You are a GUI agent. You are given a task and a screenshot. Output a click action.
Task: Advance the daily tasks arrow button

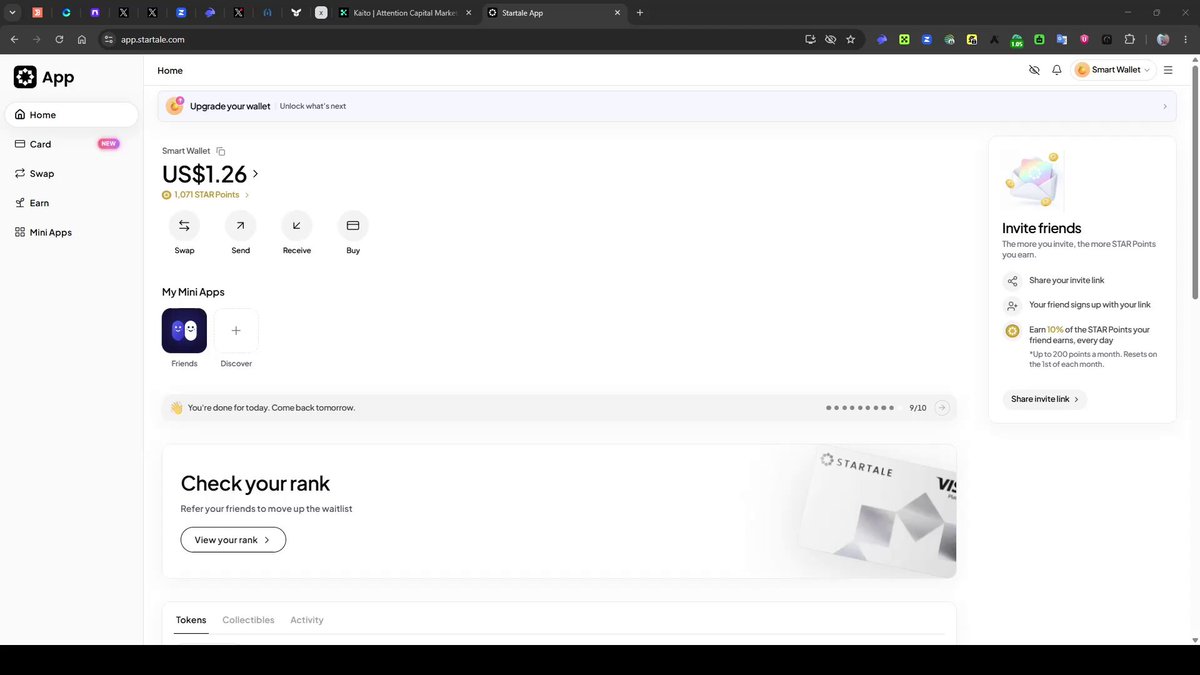point(942,408)
